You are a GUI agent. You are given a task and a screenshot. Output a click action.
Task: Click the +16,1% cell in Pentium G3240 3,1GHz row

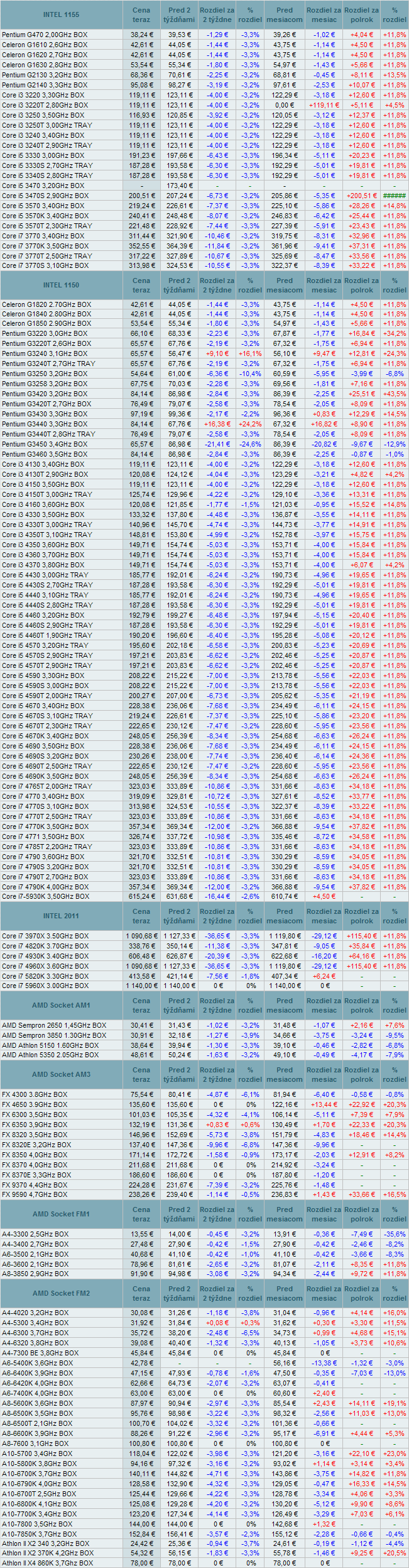tap(250, 353)
